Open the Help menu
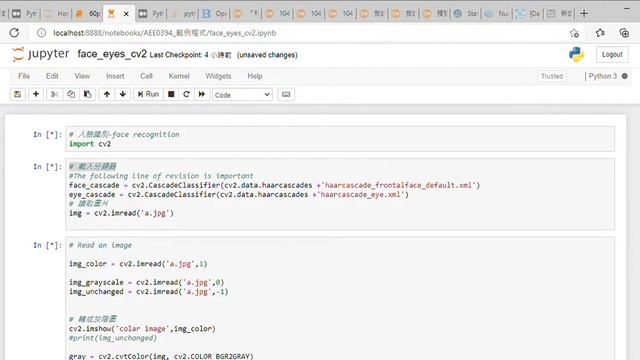The width and height of the screenshot is (640, 360). pos(255,76)
